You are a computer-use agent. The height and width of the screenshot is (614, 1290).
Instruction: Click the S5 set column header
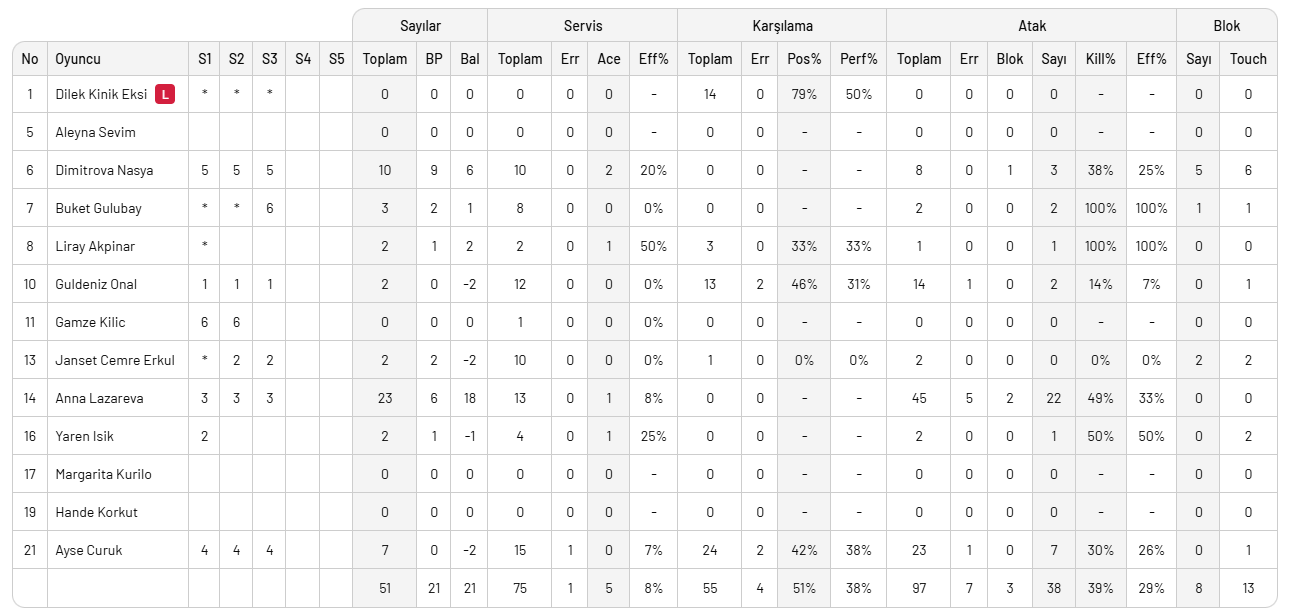pyautogui.click(x=336, y=59)
